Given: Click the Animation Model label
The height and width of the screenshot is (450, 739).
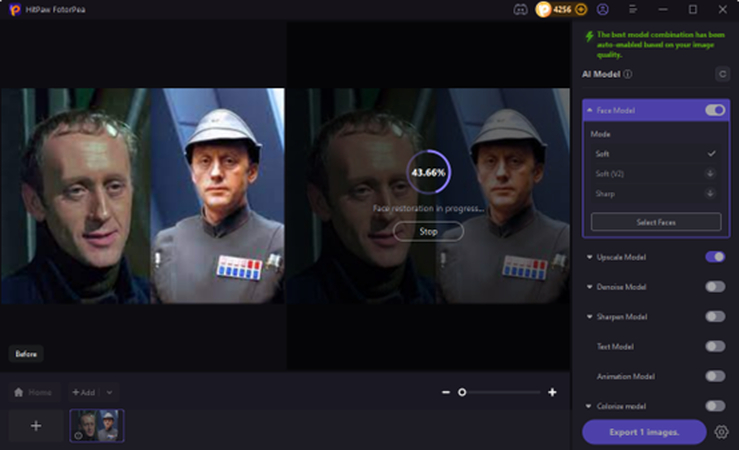Looking at the screenshot, I should point(625,376).
